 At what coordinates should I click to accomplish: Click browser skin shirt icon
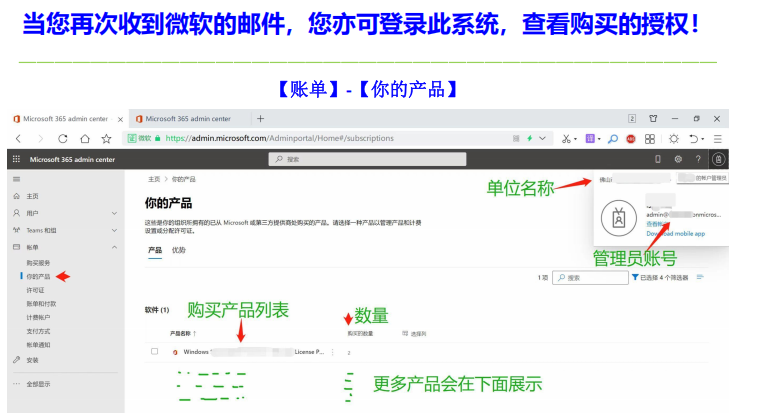[x=653, y=118]
